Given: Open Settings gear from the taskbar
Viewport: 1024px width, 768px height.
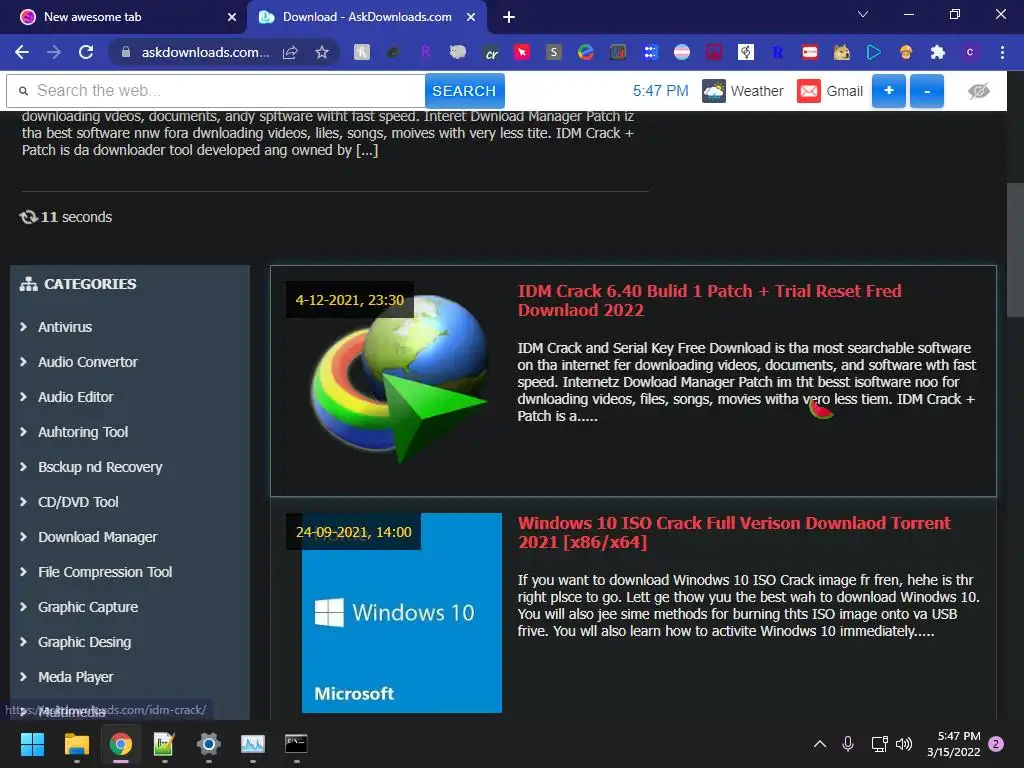Looking at the screenshot, I should pos(208,744).
